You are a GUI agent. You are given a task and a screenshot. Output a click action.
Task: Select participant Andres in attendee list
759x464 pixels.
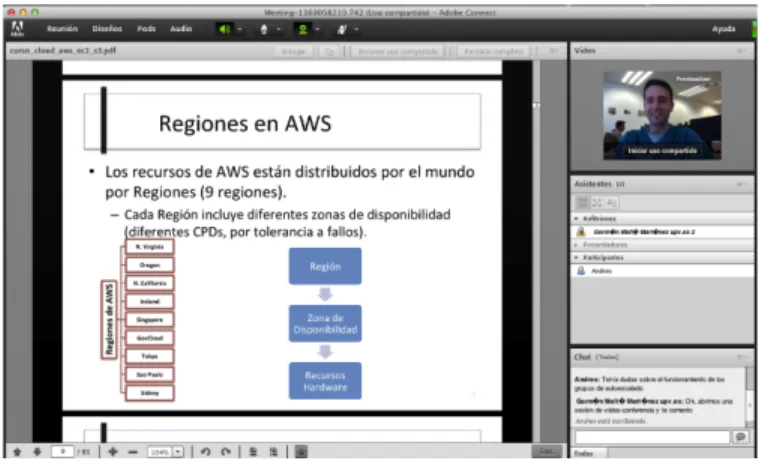click(662, 271)
